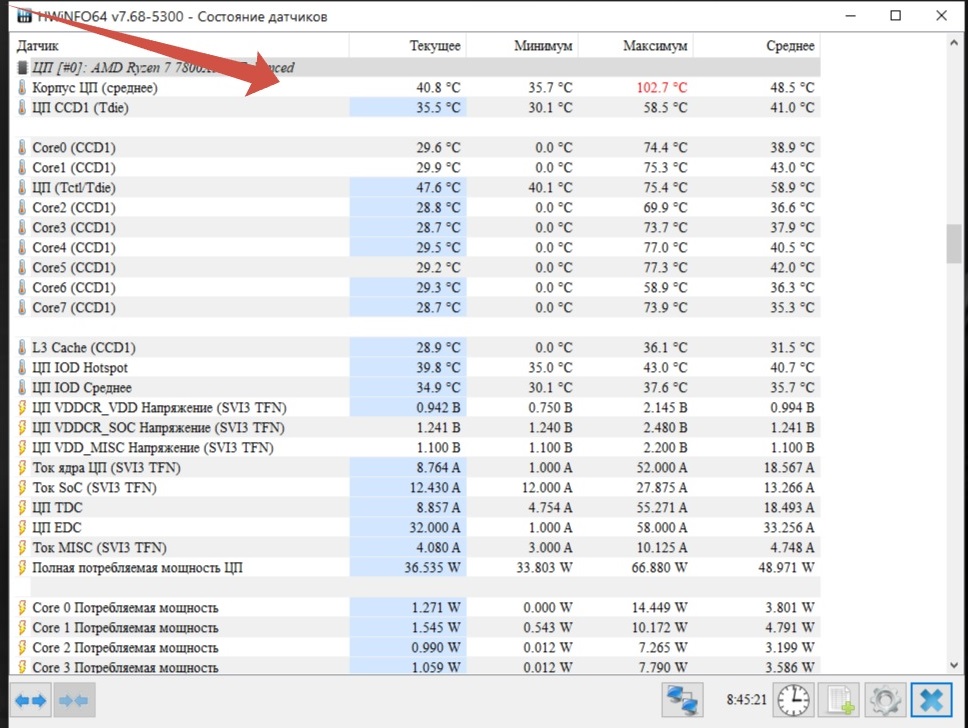Select ЦП VDD_MISC Напряжение row
972x728 pixels.
point(417,447)
